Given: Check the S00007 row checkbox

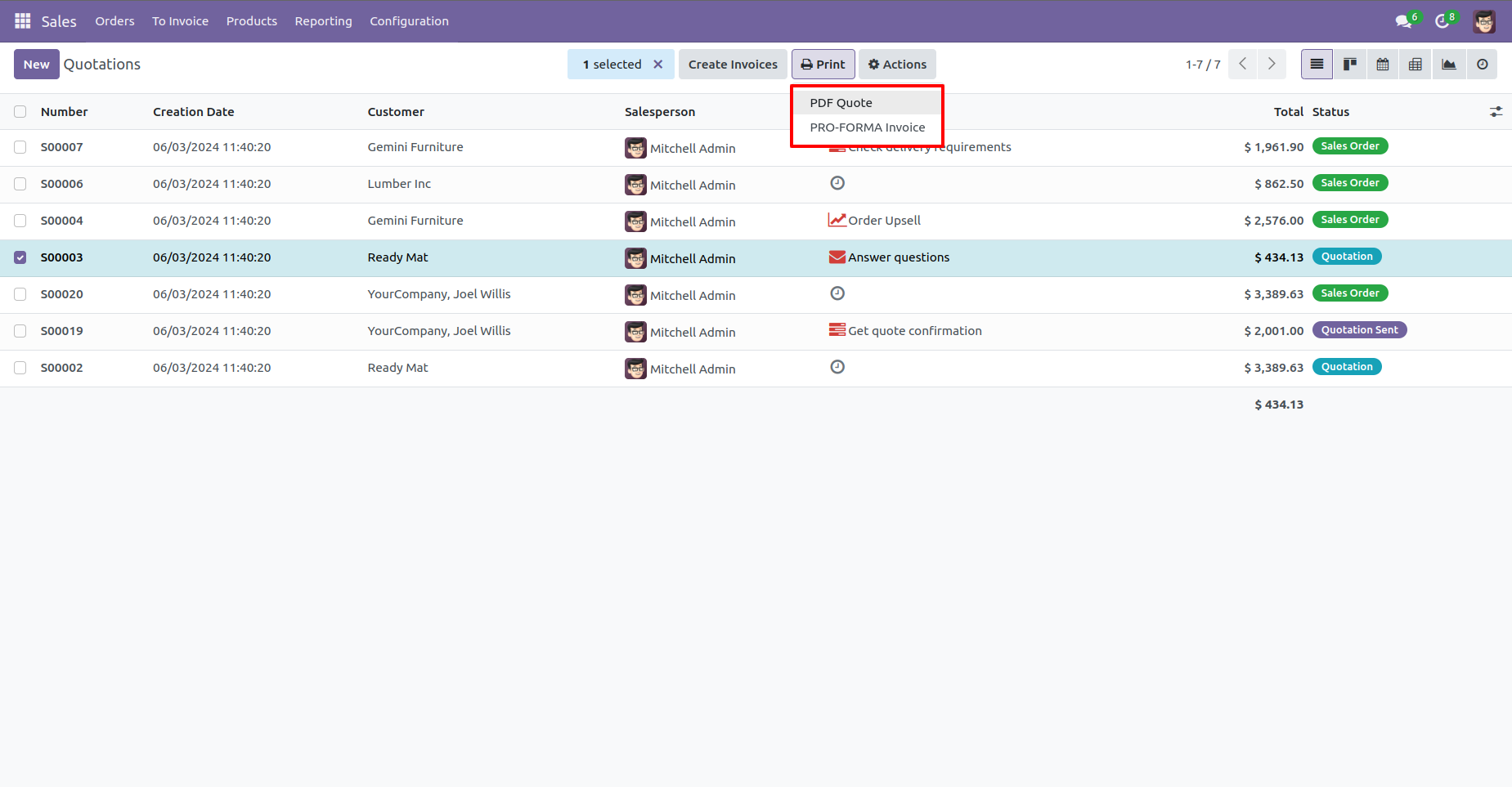Looking at the screenshot, I should point(20,147).
